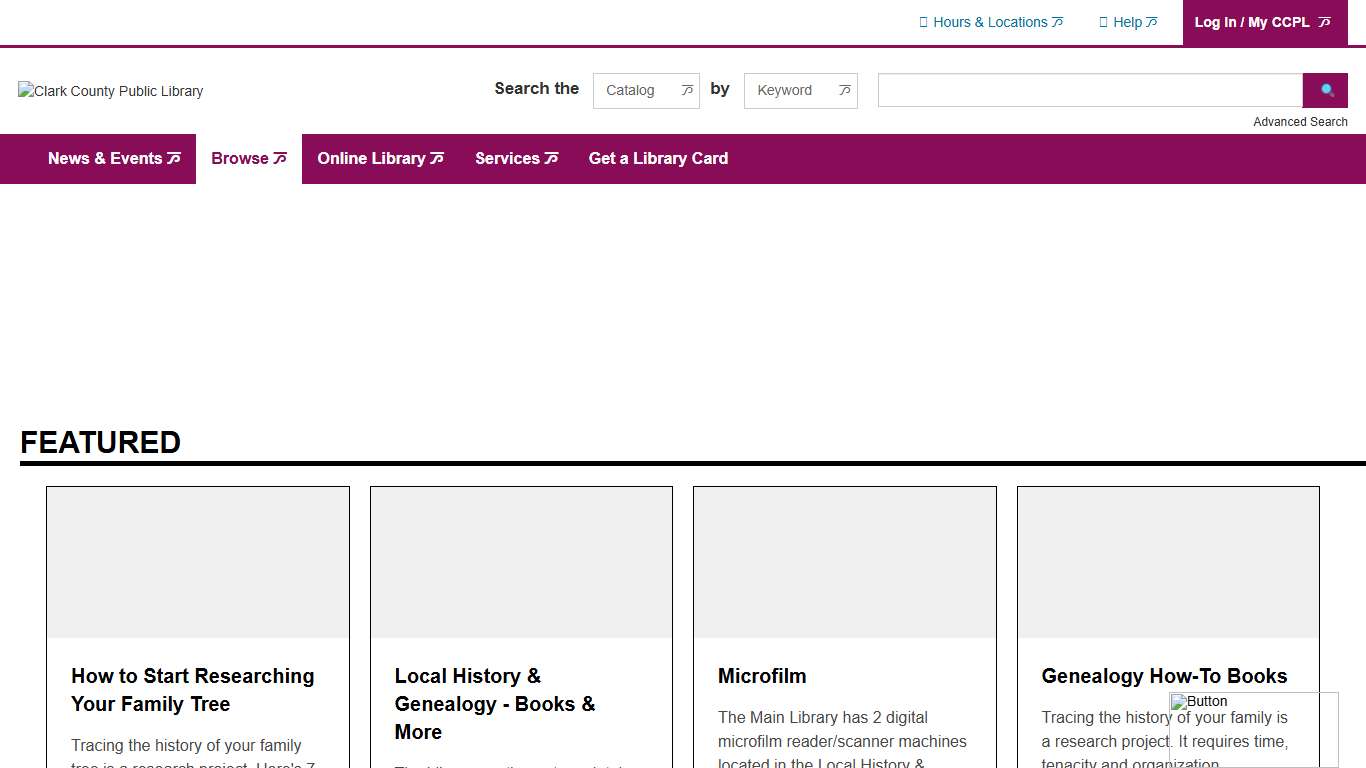Select the News & Events menu item
Image resolution: width=1366 pixels, height=768 pixels.
(106, 158)
